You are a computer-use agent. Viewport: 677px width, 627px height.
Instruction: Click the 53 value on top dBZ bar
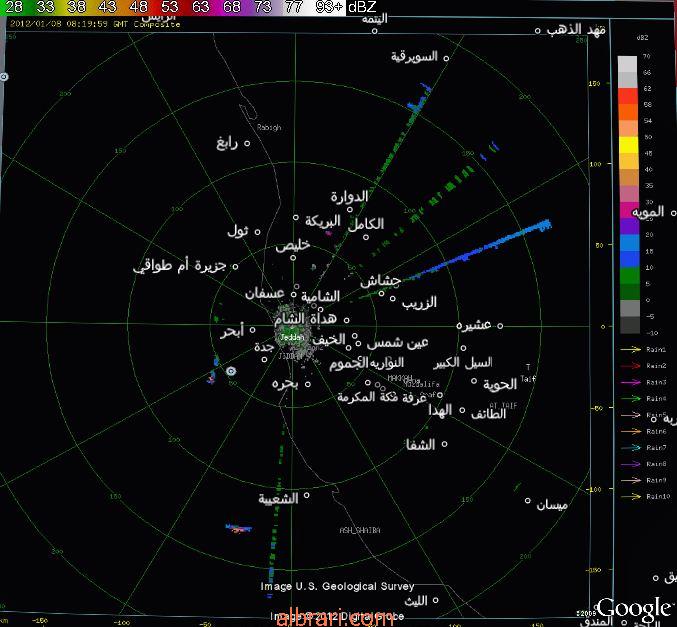[169, 7]
